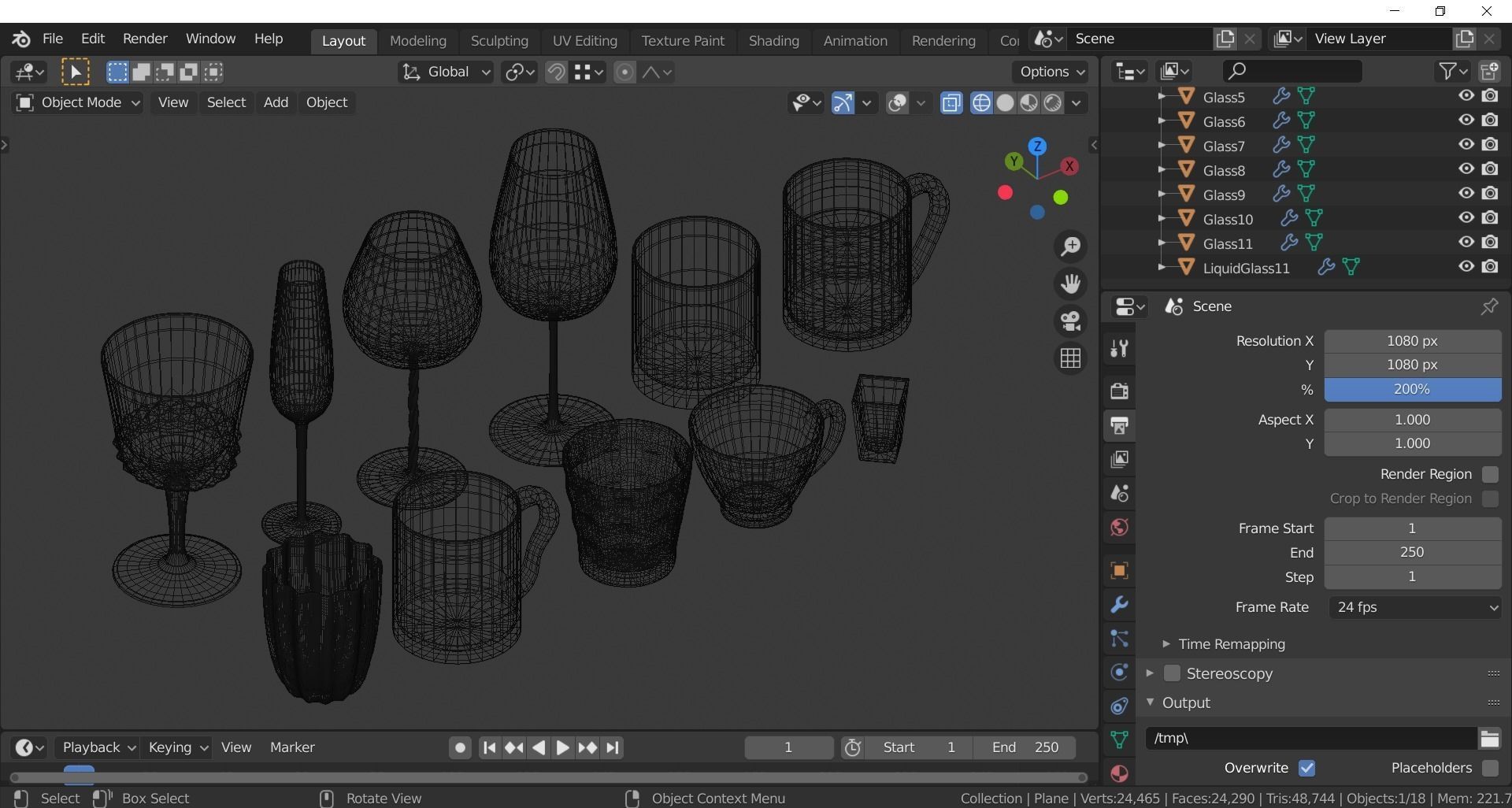Toggle proportional editing
Screen dimensions: 1512x808
624,72
